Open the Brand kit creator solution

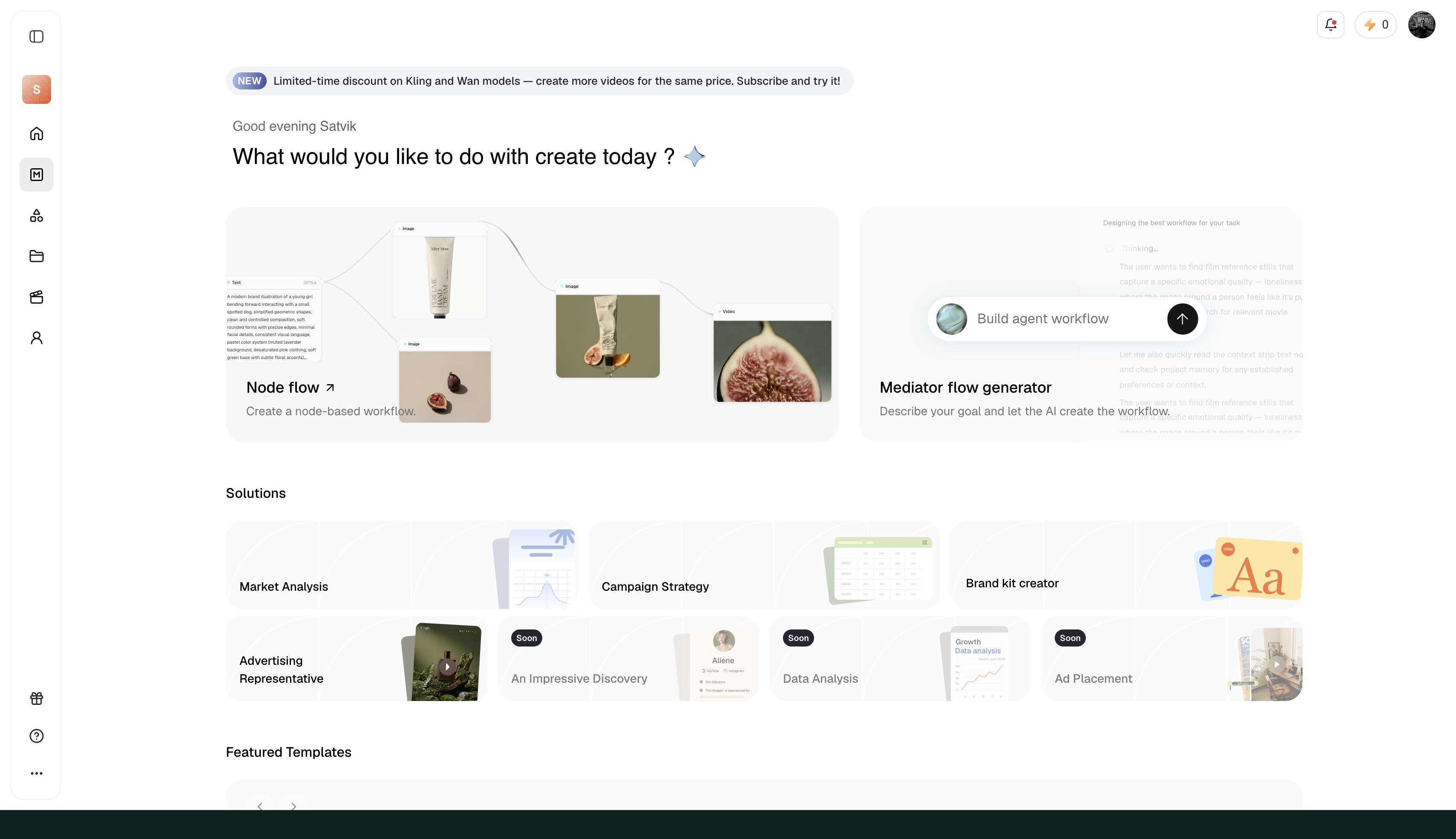coord(1126,565)
